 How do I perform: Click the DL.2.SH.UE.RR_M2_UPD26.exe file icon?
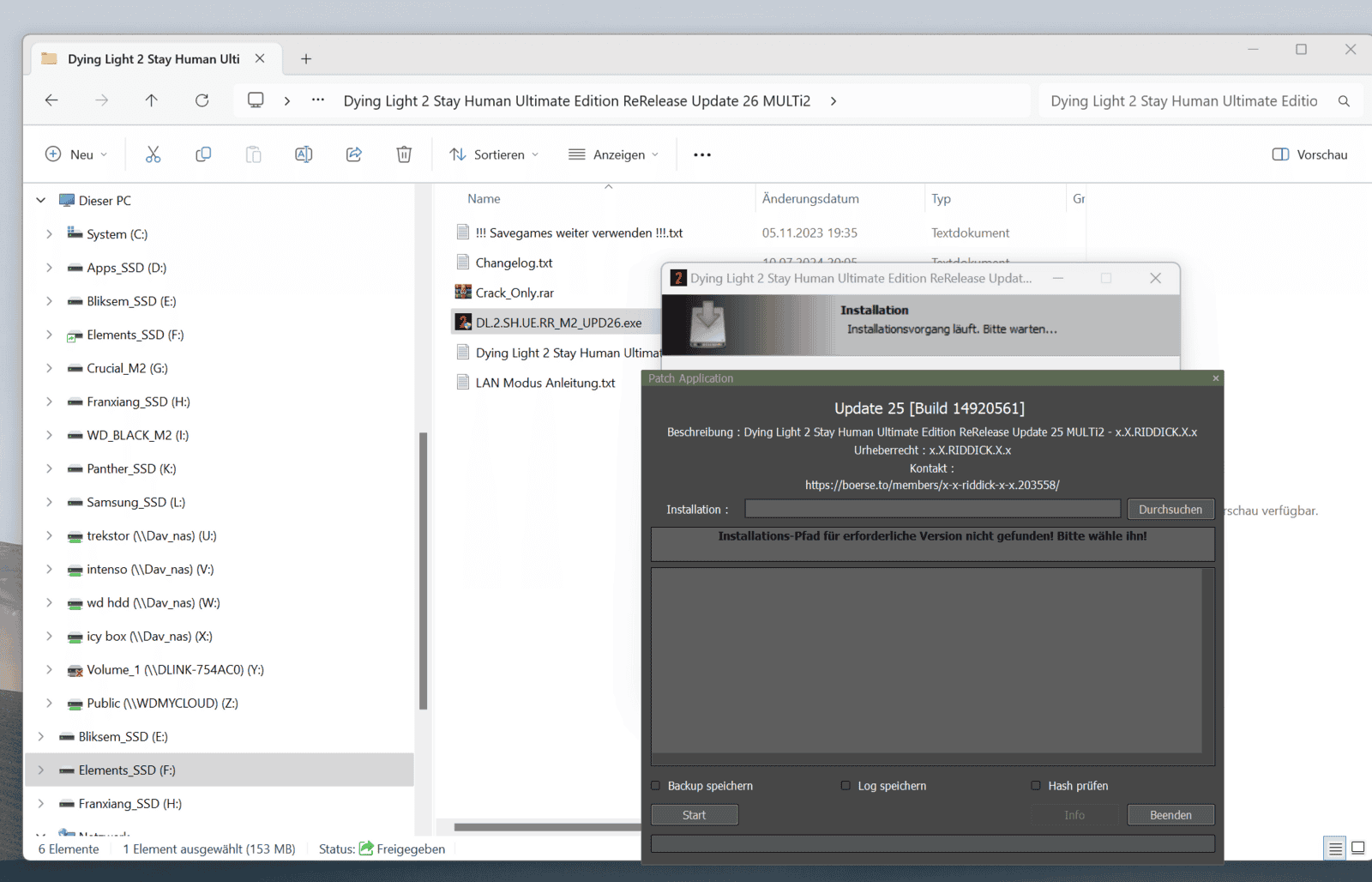pyautogui.click(x=463, y=323)
